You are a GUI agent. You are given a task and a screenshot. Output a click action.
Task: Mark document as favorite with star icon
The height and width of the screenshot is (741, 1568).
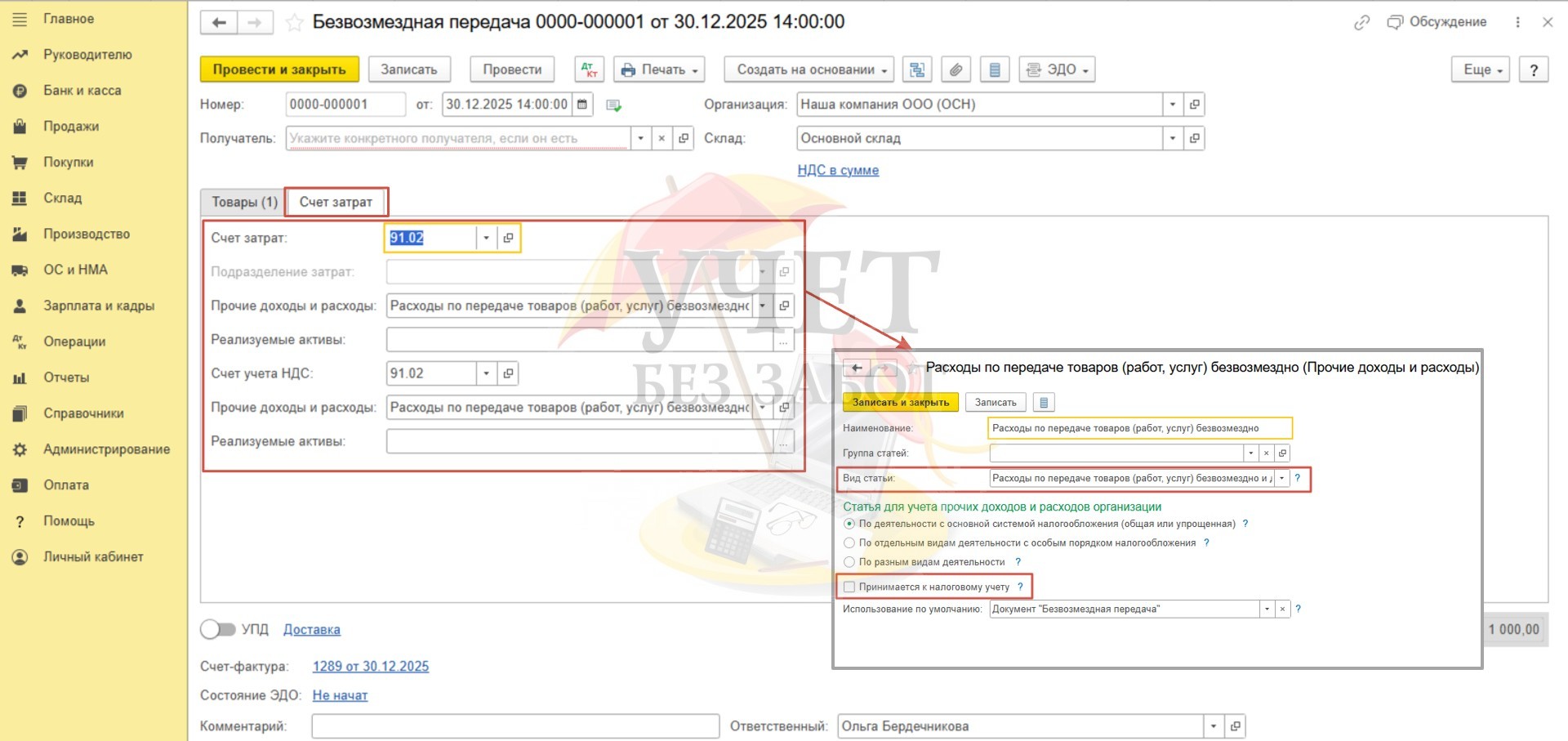pyautogui.click(x=294, y=23)
